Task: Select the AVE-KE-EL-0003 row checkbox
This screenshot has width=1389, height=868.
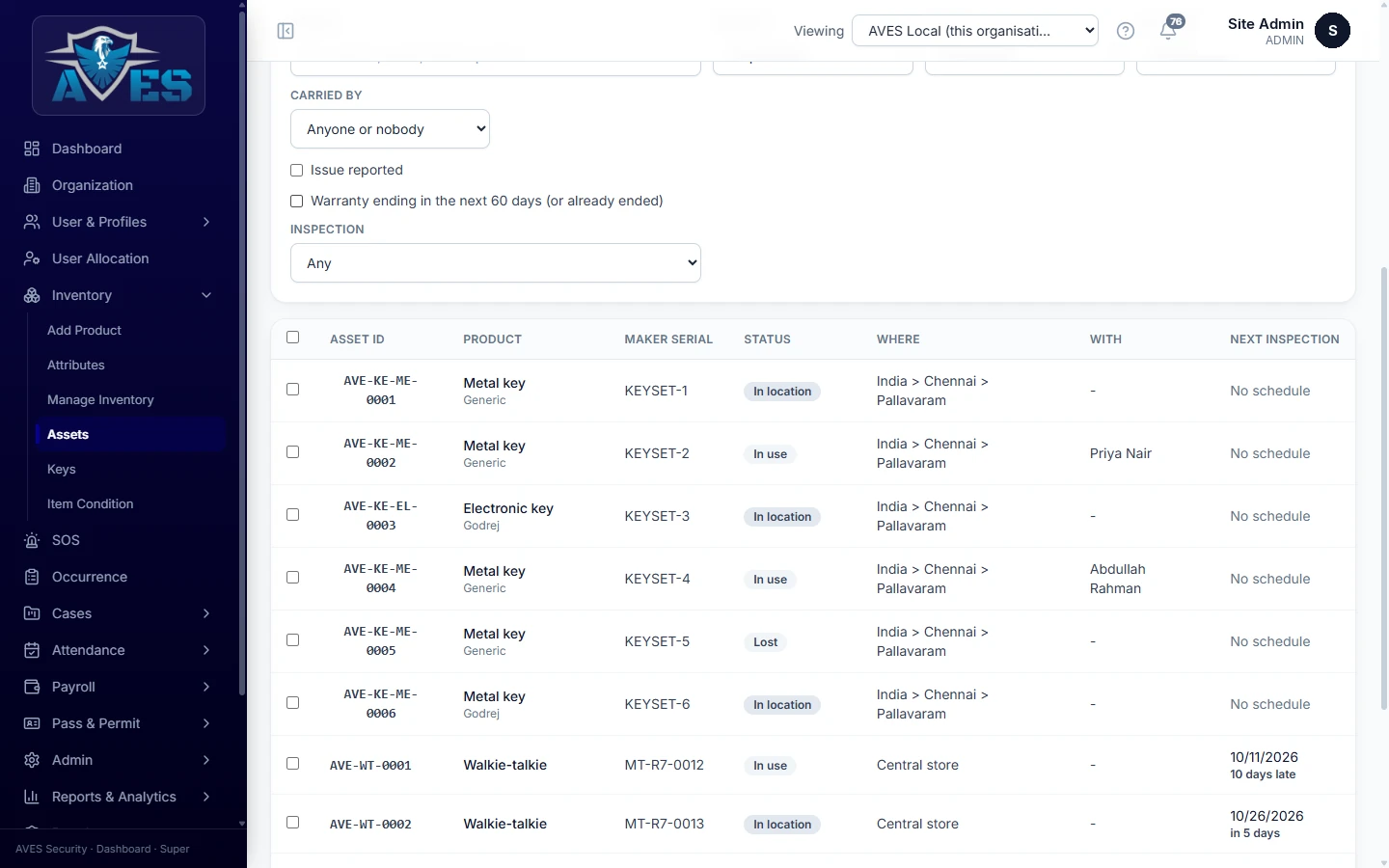Action: 293,515
